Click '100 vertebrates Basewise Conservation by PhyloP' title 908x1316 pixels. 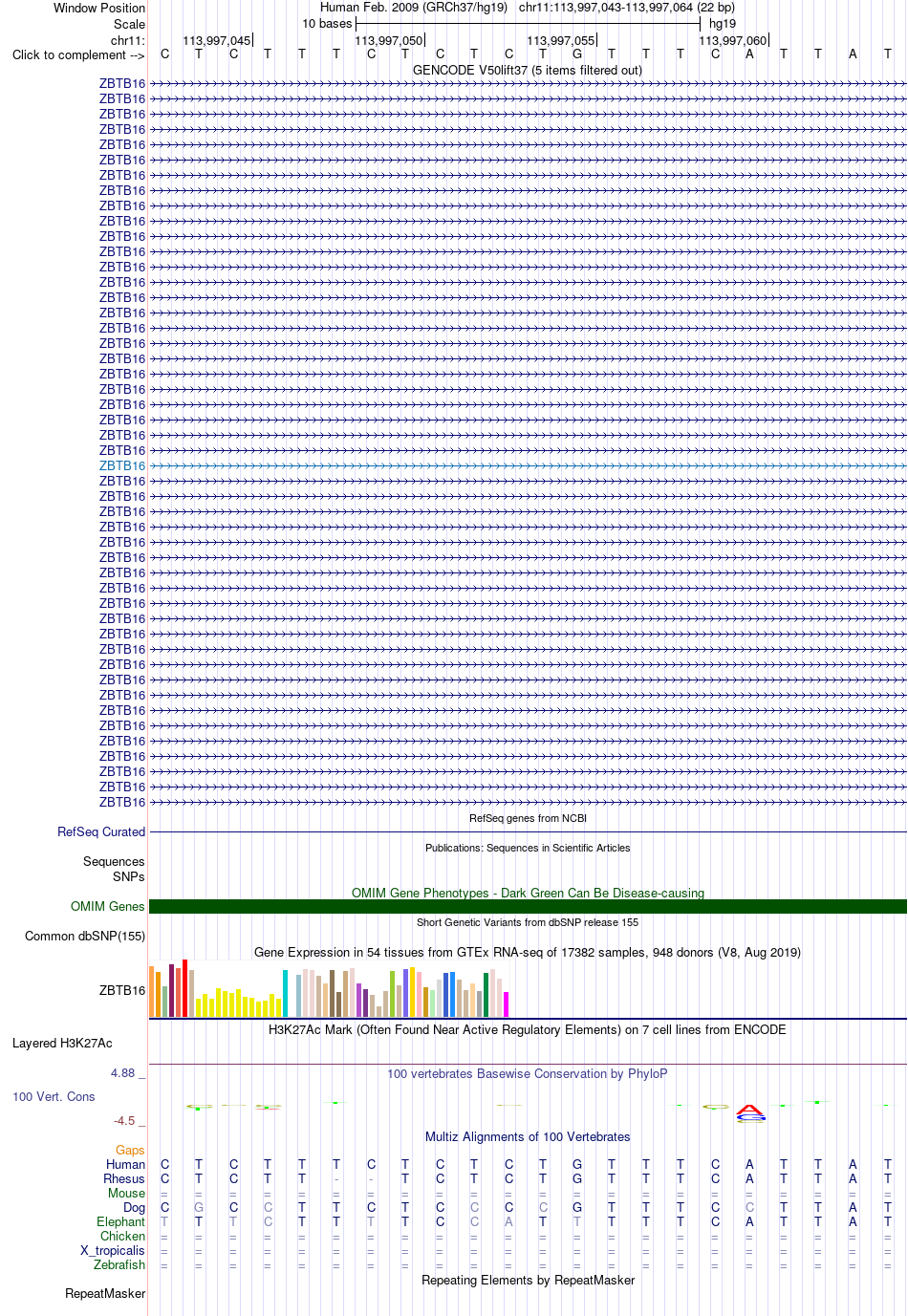point(528,1073)
